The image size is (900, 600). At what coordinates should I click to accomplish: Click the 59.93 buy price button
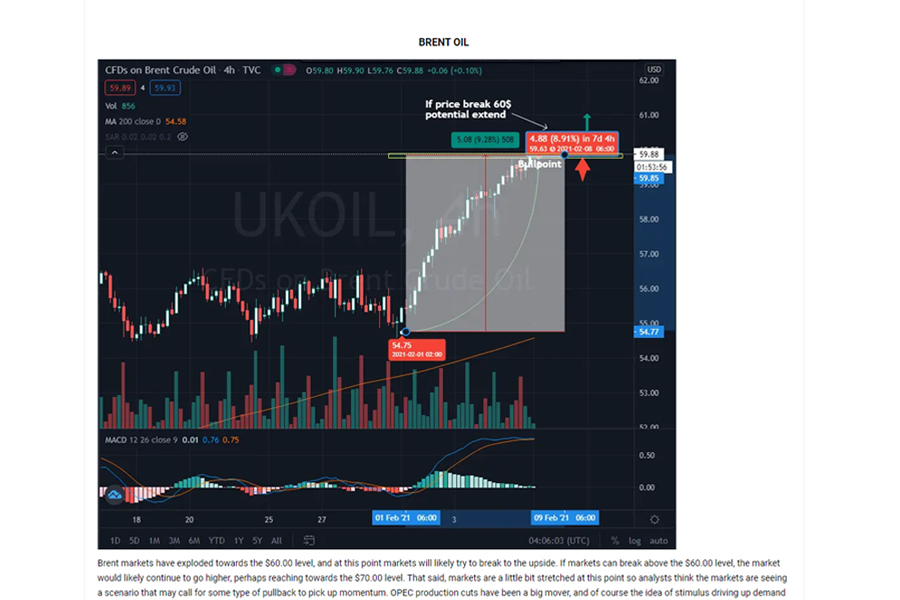[x=165, y=88]
